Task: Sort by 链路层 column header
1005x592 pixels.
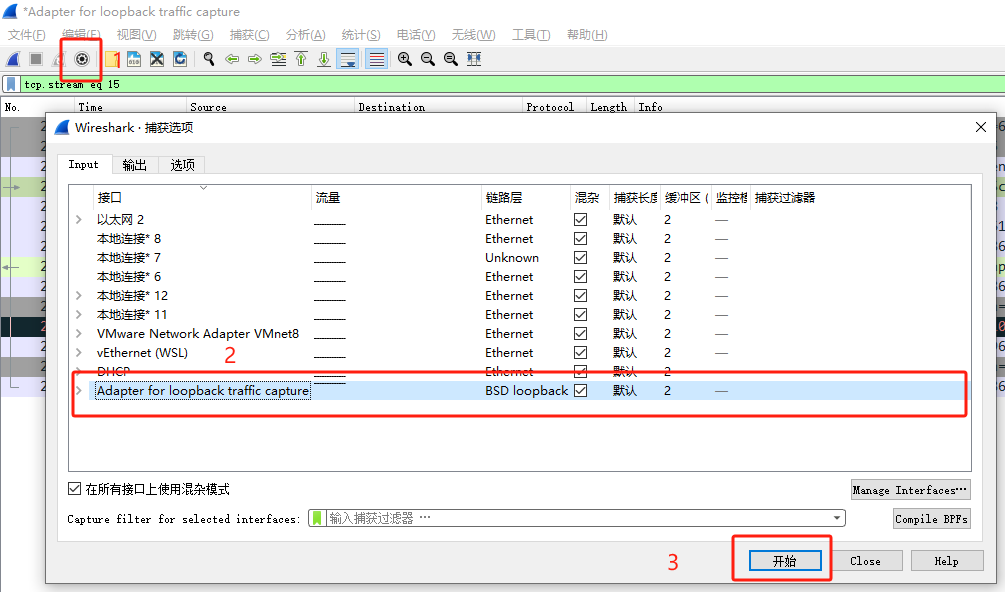Action: click(526, 198)
